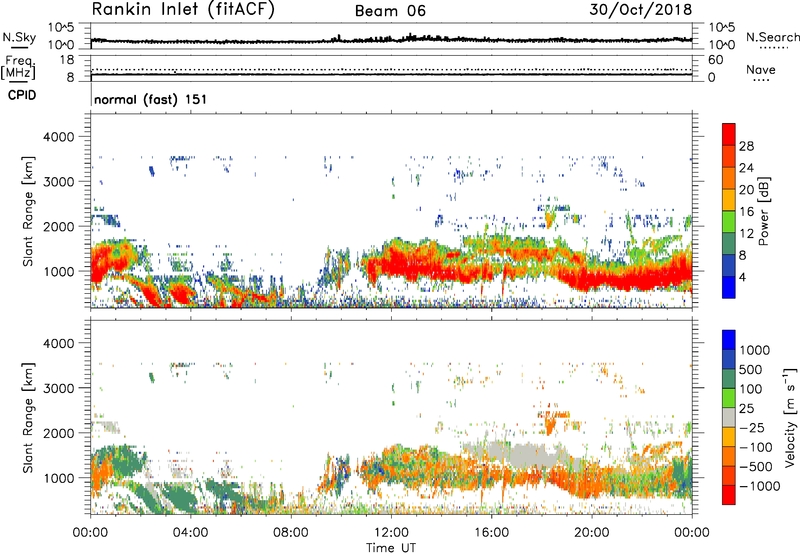The height and width of the screenshot is (554, 800).
Task: Click the 'Power [dB]' colorbar title
Action: 763,211
